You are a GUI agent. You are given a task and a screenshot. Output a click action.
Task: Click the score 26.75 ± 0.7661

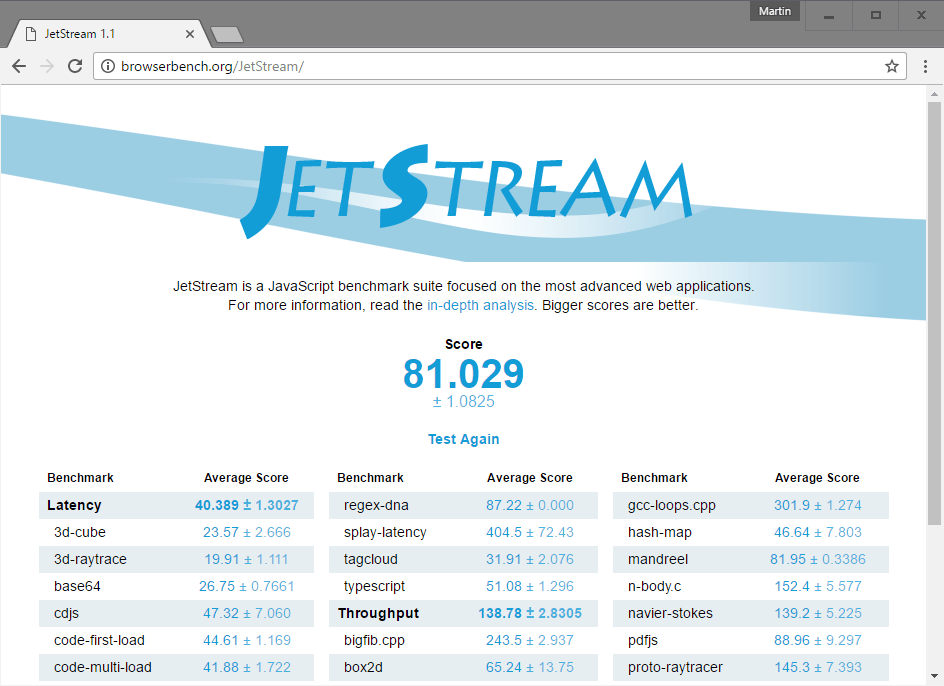[x=247, y=587]
